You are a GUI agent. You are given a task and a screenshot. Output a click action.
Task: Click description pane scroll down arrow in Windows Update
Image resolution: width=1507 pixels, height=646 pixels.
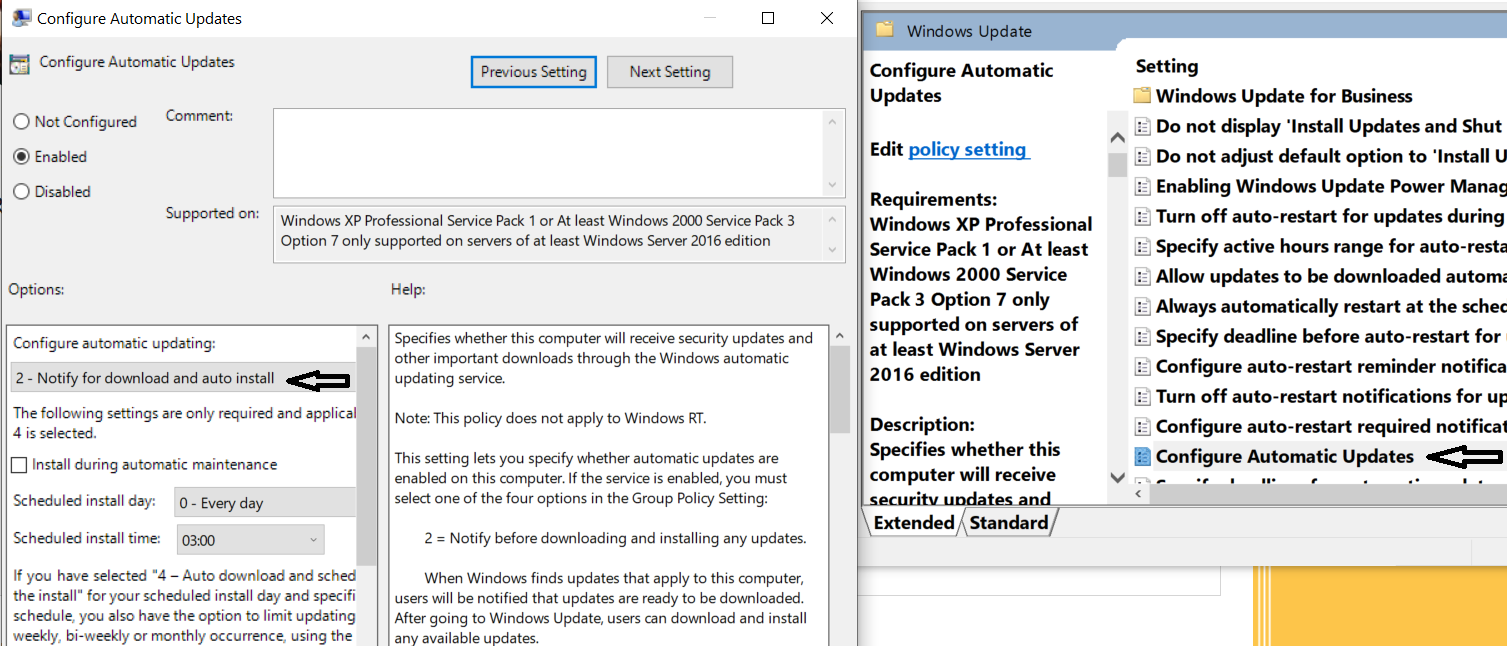pos(1118,478)
